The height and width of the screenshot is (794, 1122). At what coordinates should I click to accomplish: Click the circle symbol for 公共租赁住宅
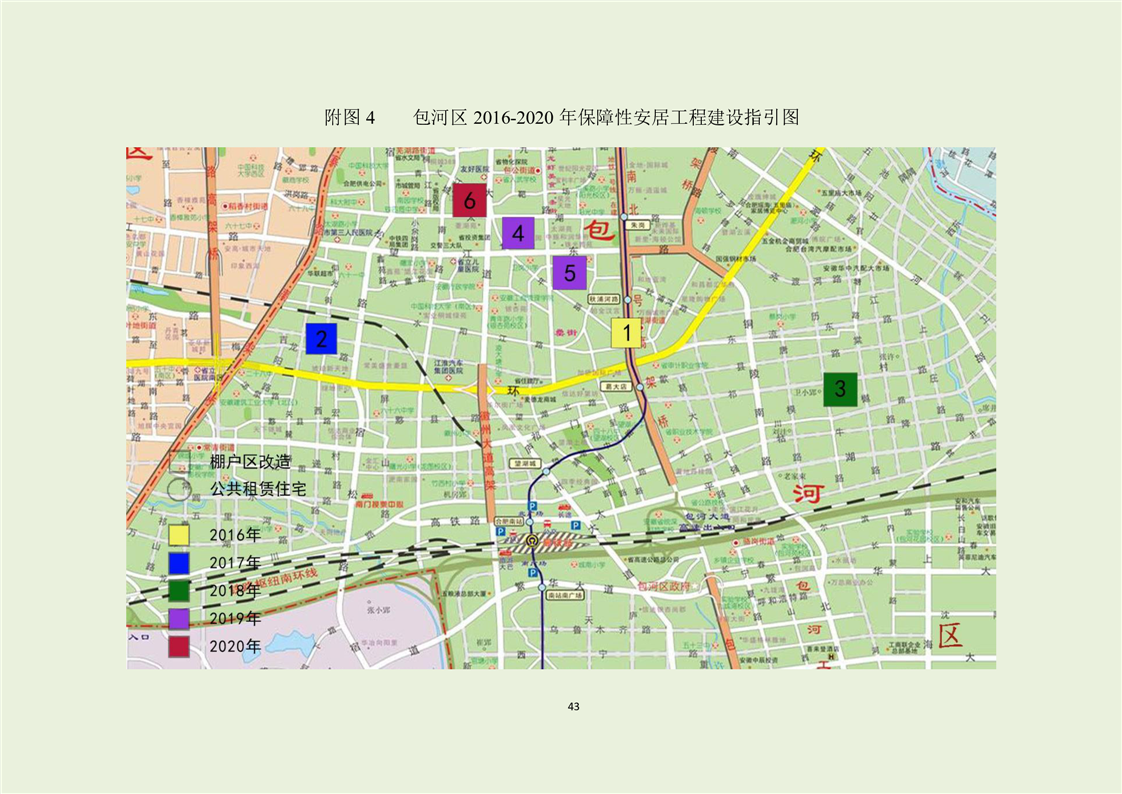[x=180, y=490]
